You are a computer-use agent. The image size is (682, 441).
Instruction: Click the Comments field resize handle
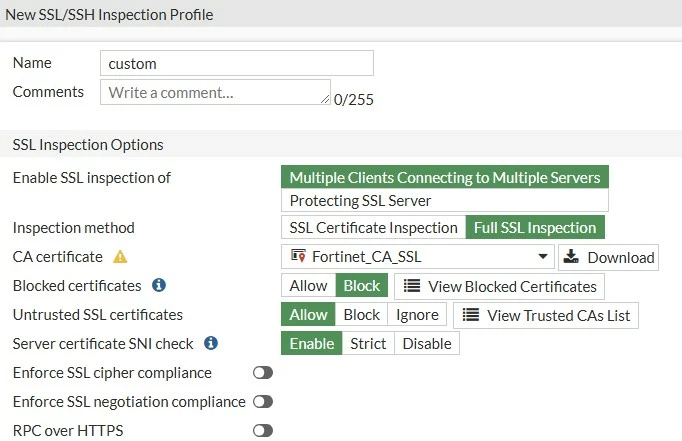click(325, 99)
